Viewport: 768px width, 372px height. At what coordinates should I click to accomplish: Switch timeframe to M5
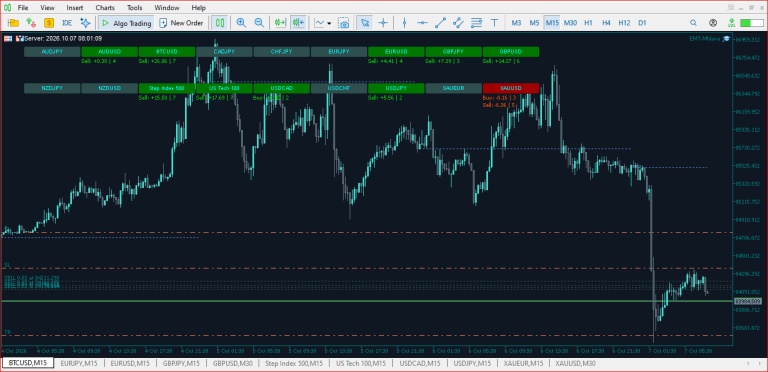(534, 23)
